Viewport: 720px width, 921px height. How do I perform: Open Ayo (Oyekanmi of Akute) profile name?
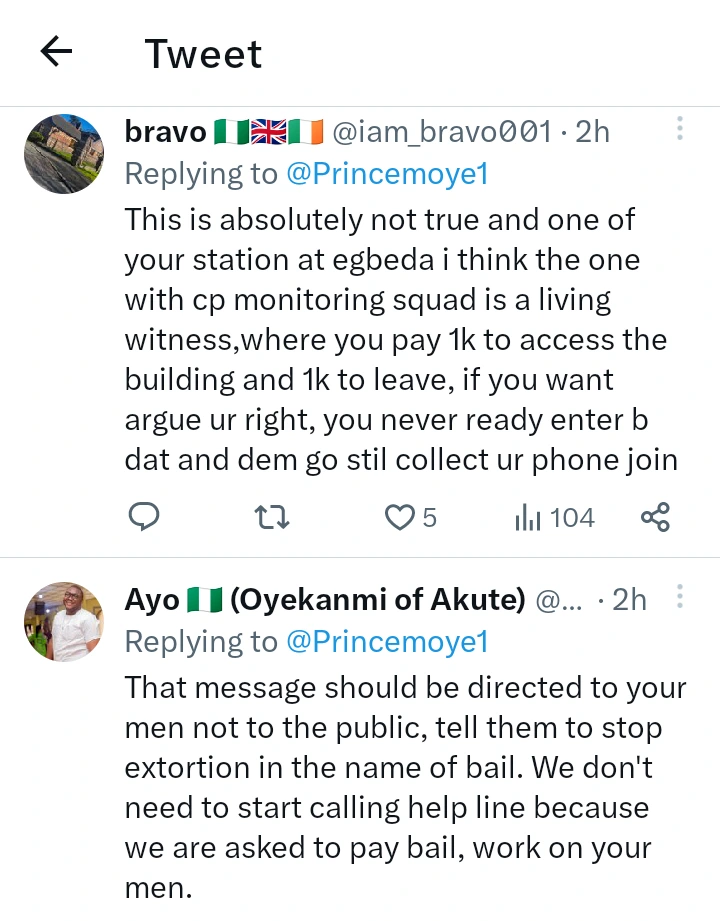click(325, 600)
